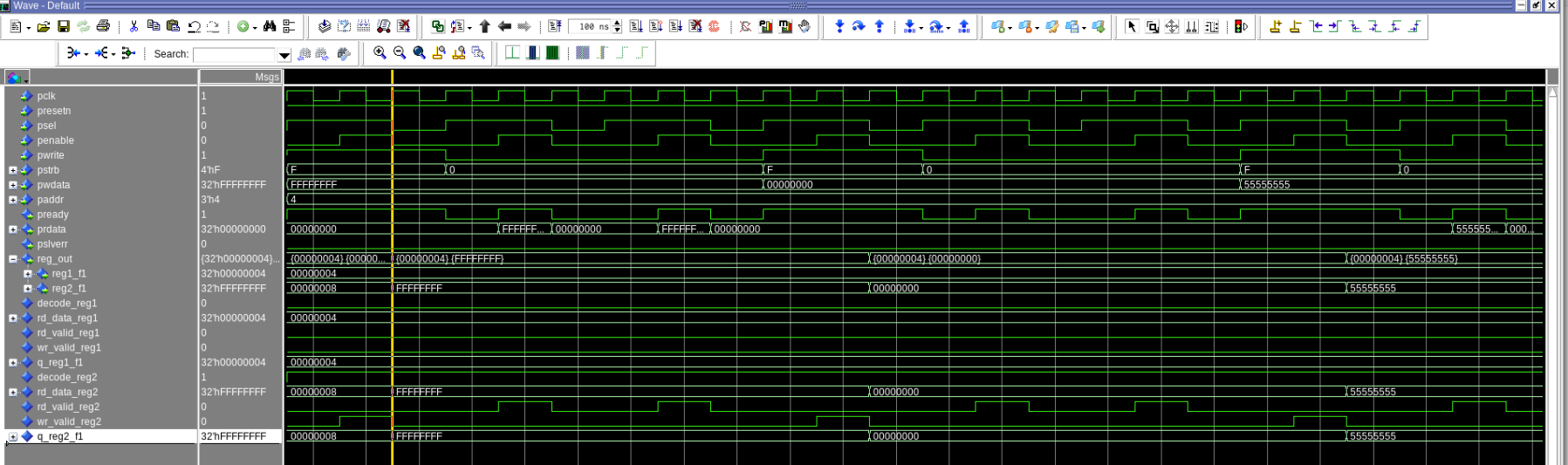Screen dimensions: 1568x465
Task: Click the Step Into blue arrow icon
Action: pos(839,27)
